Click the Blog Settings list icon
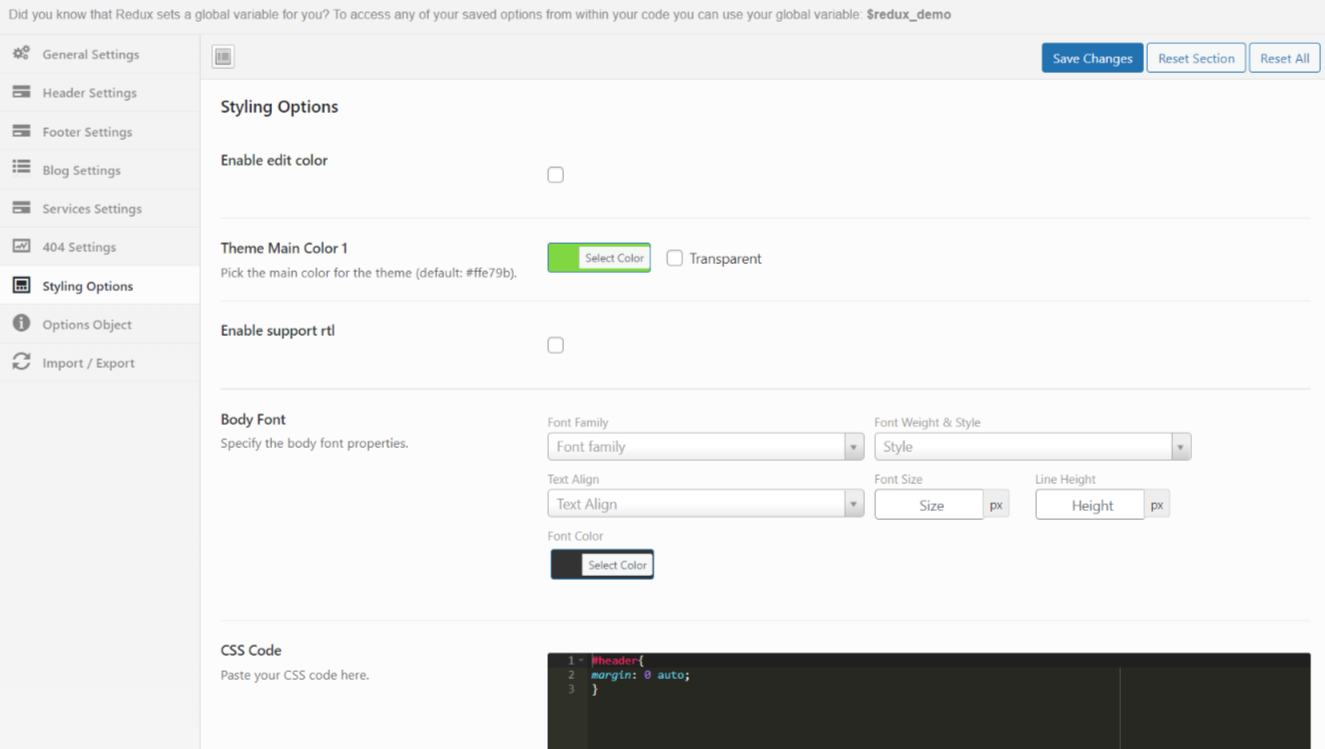The height and width of the screenshot is (749, 1325). coord(21,169)
